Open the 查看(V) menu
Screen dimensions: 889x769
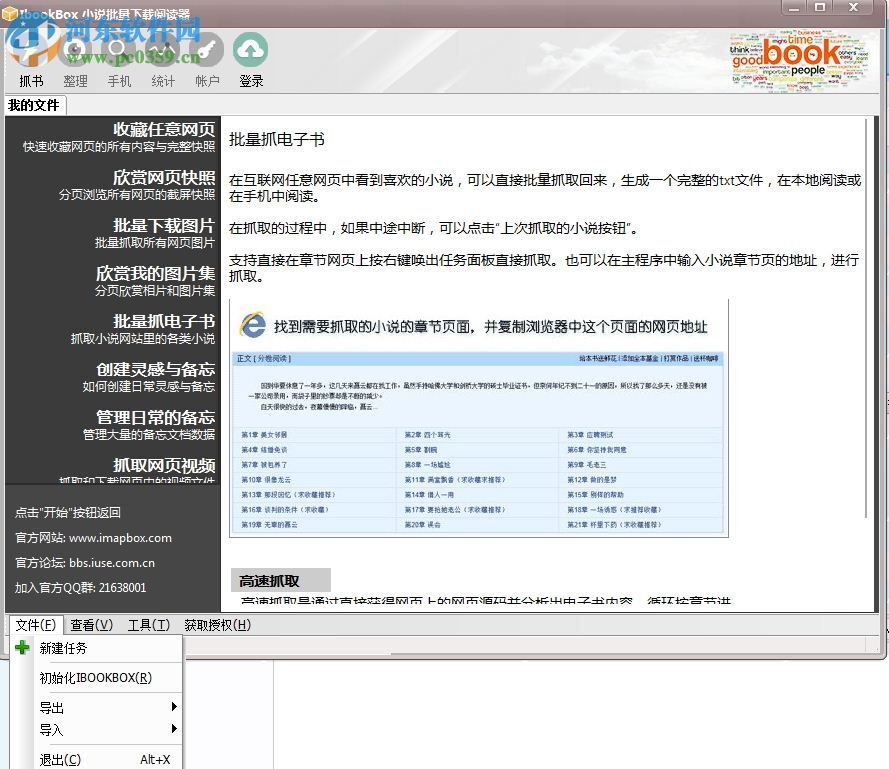tap(90, 624)
